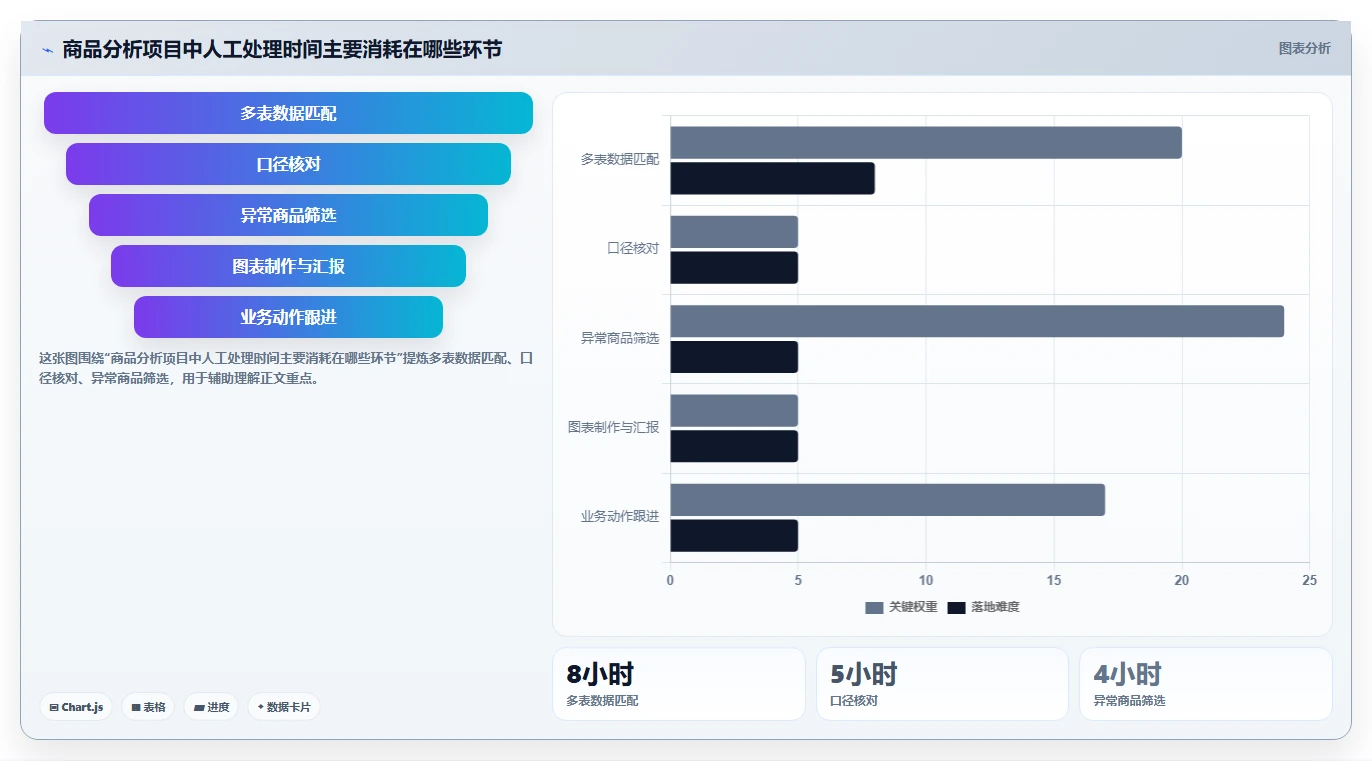Open the 8小时 多表数据匹配 stat card
Image resolution: width=1372 pixels, height=761 pixels.
pos(678,684)
